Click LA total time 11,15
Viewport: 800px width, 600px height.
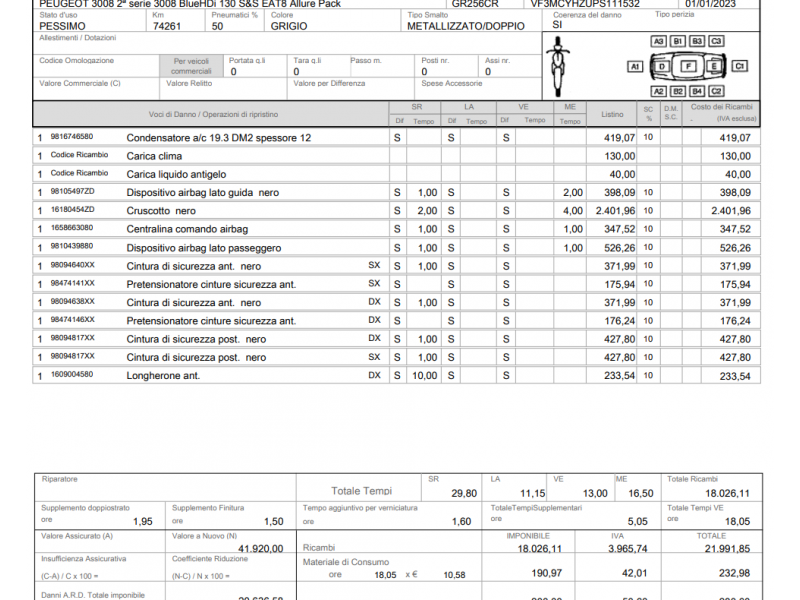(x=533, y=493)
